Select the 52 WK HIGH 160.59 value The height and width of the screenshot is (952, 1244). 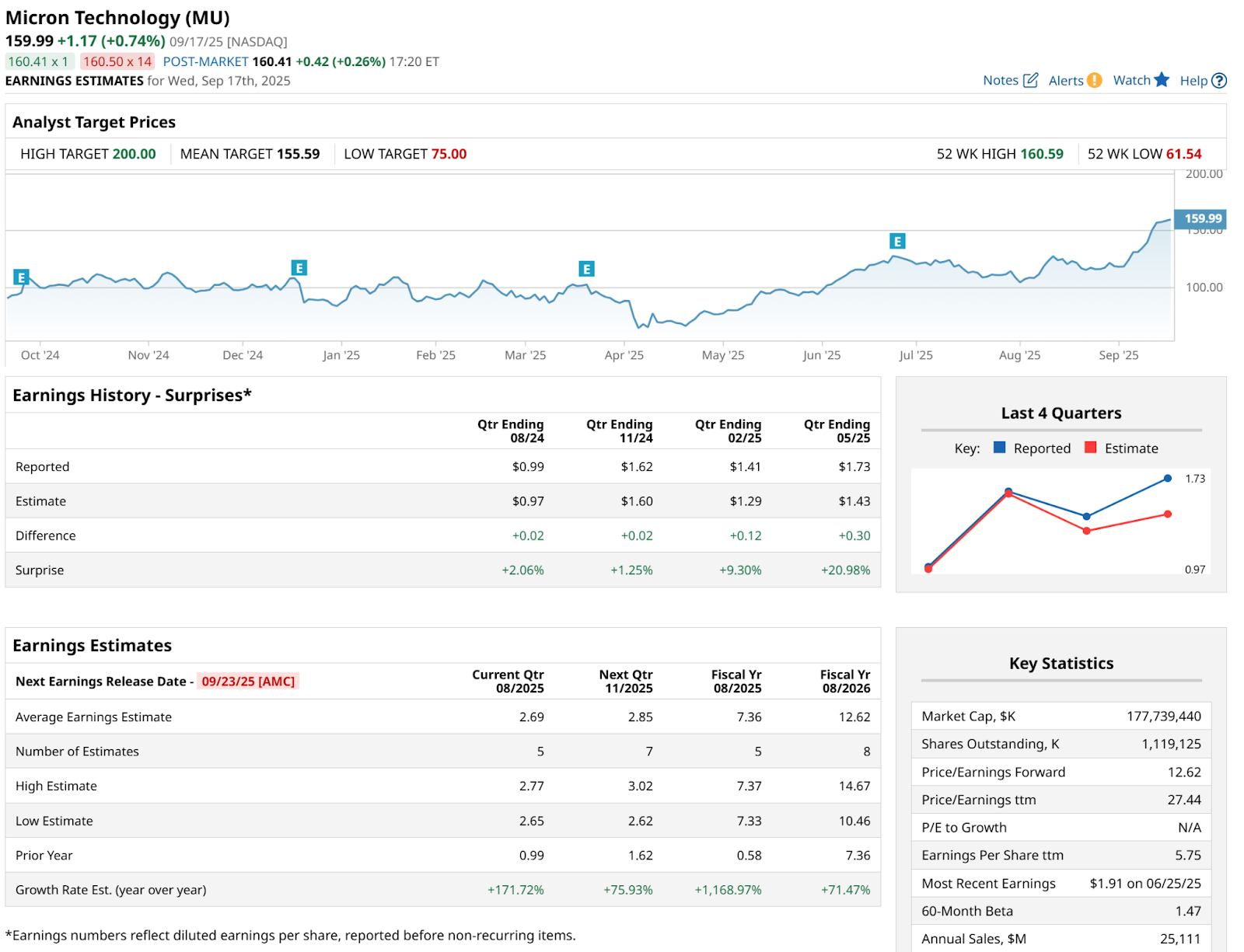pos(1042,154)
